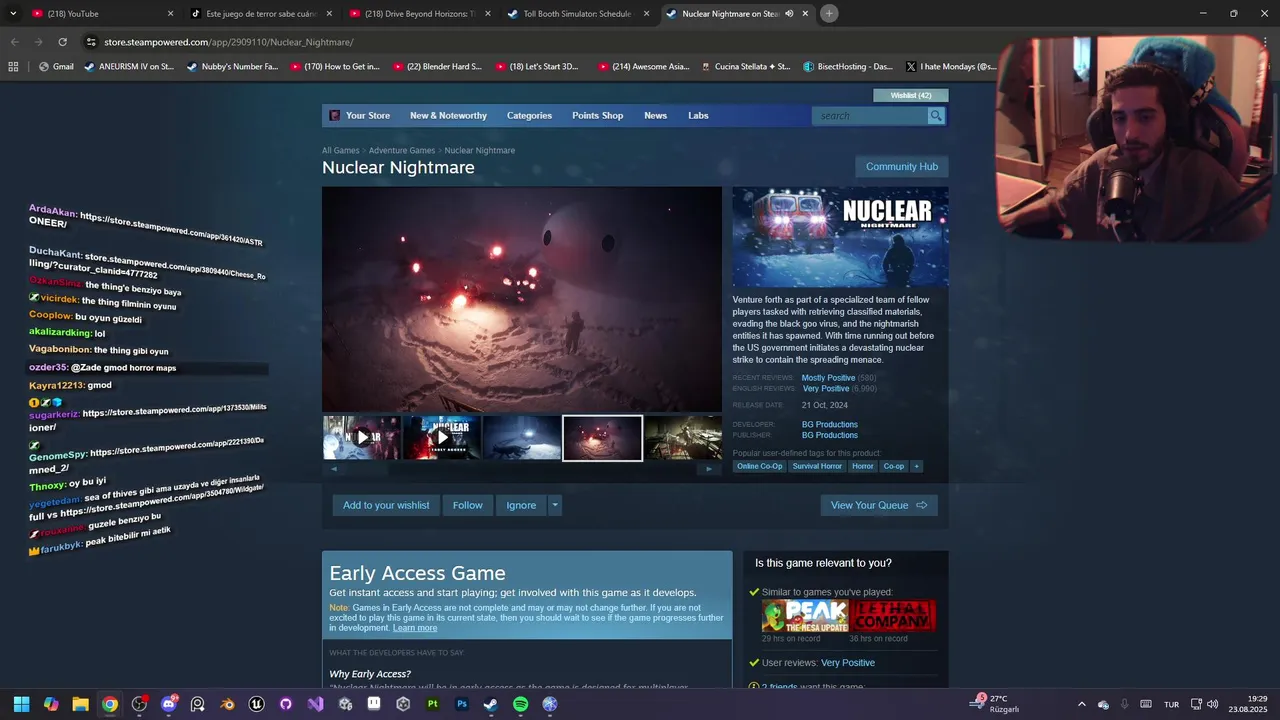This screenshot has height=720, width=1280.
Task: Select the Online Co-Op tag
Action: tap(760, 466)
